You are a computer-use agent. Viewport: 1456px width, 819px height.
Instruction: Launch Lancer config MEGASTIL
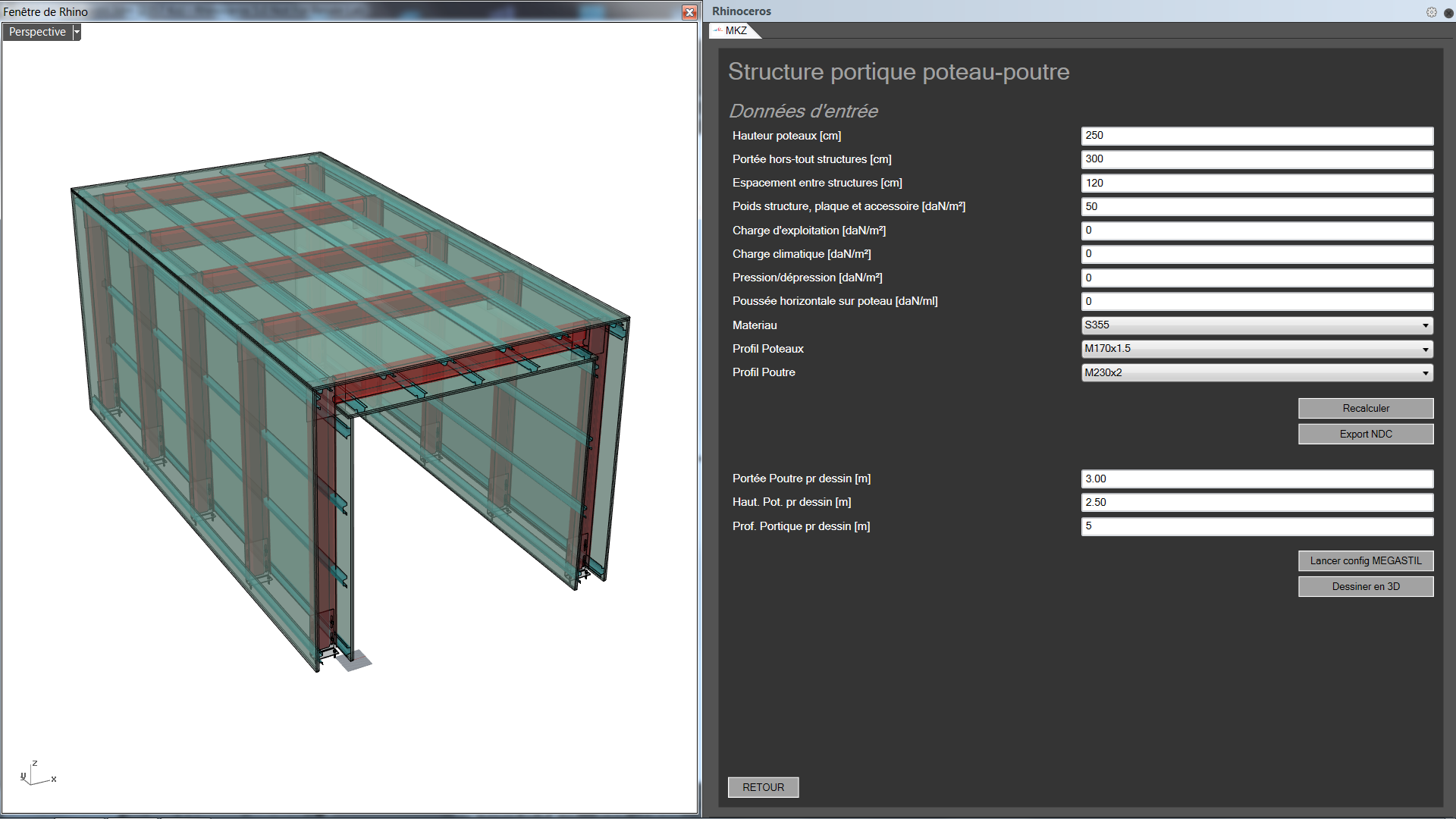pyautogui.click(x=1365, y=560)
